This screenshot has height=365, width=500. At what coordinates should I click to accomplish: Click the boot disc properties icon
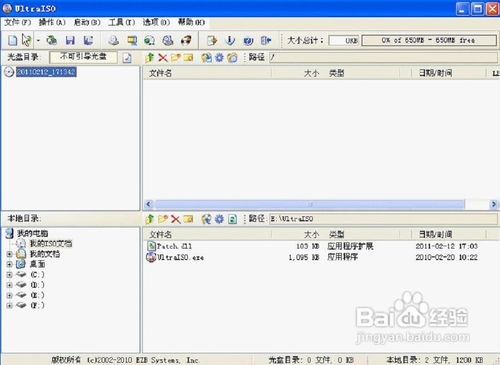pos(127,58)
